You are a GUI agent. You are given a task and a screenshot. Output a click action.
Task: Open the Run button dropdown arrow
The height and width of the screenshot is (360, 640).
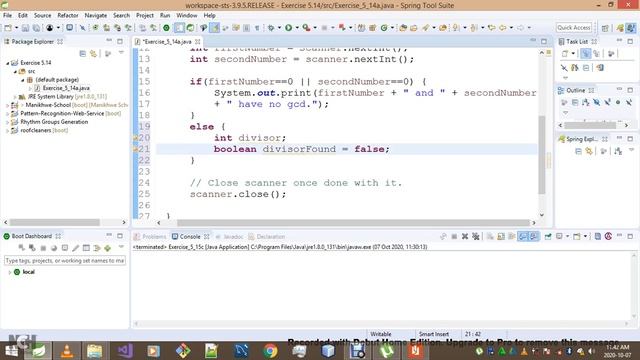pyautogui.click(x=297, y=28)
